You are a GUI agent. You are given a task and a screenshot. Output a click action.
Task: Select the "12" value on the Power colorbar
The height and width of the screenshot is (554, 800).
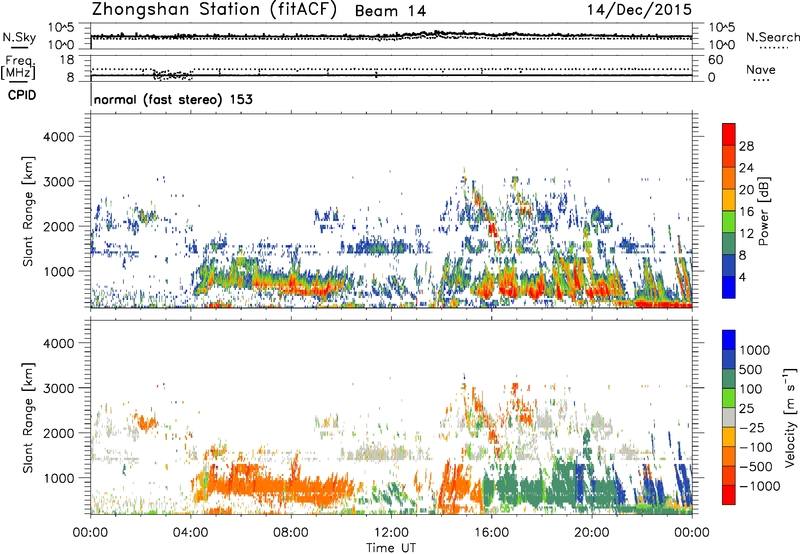coord(746,234)
